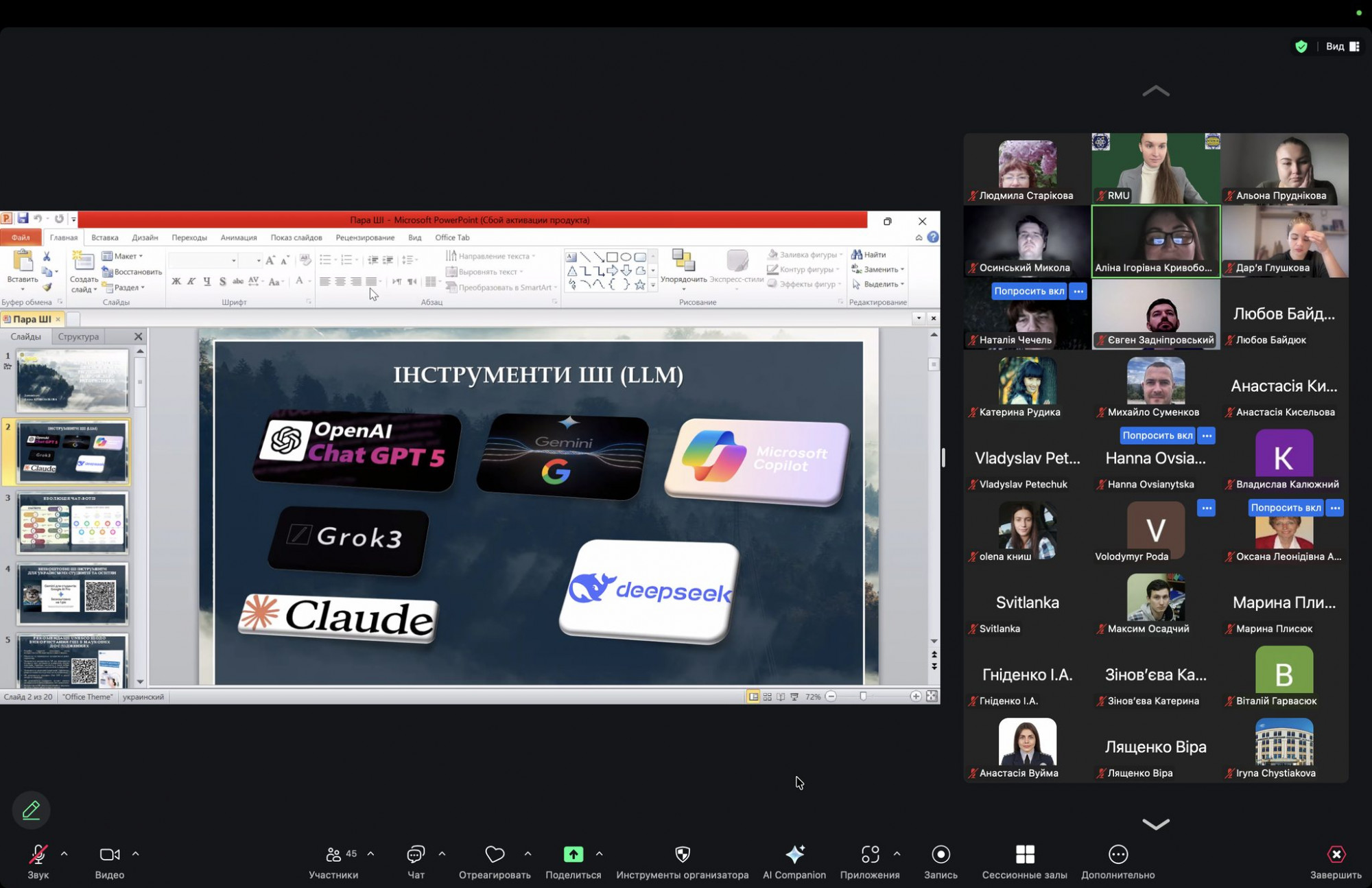1372x888 pixels.
Task: Click the green Share screen icon
Action: [573, 854]
